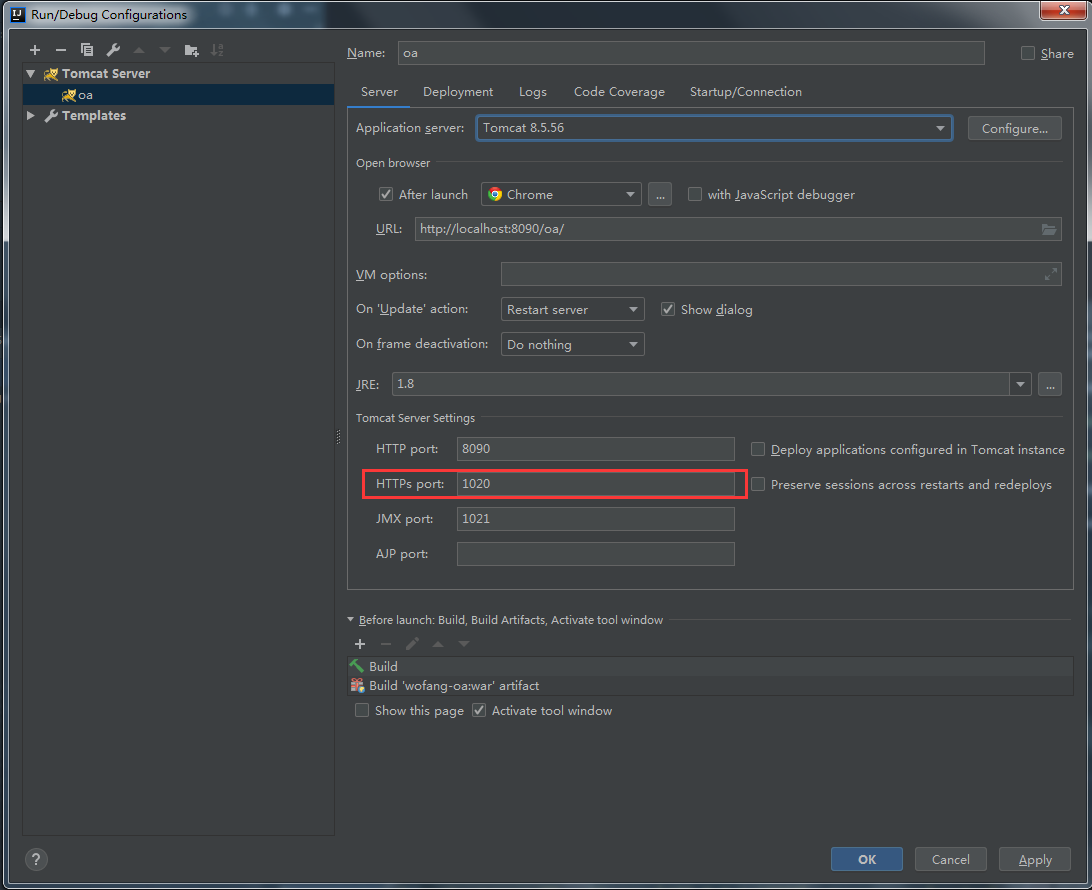1092x890 pixels.
Task: Check Deploy applications configured in Tomcat instance
Action: pyautogui.click(x=757, y=449)
